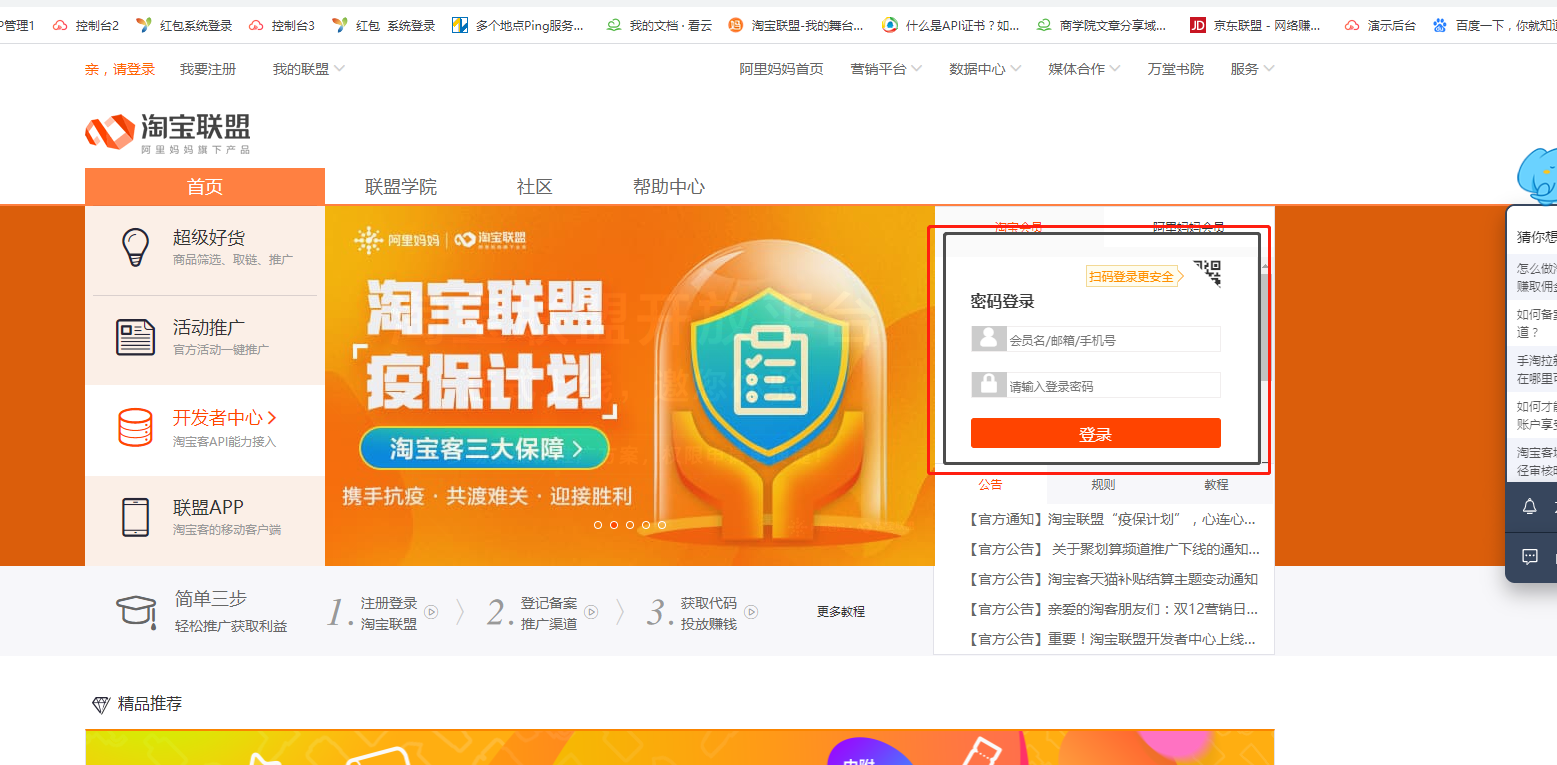1557x765 pixels.
Task: Open 亲爱的淘客朋友们：双12营销日 announcement
Action: click(1113, 609)
